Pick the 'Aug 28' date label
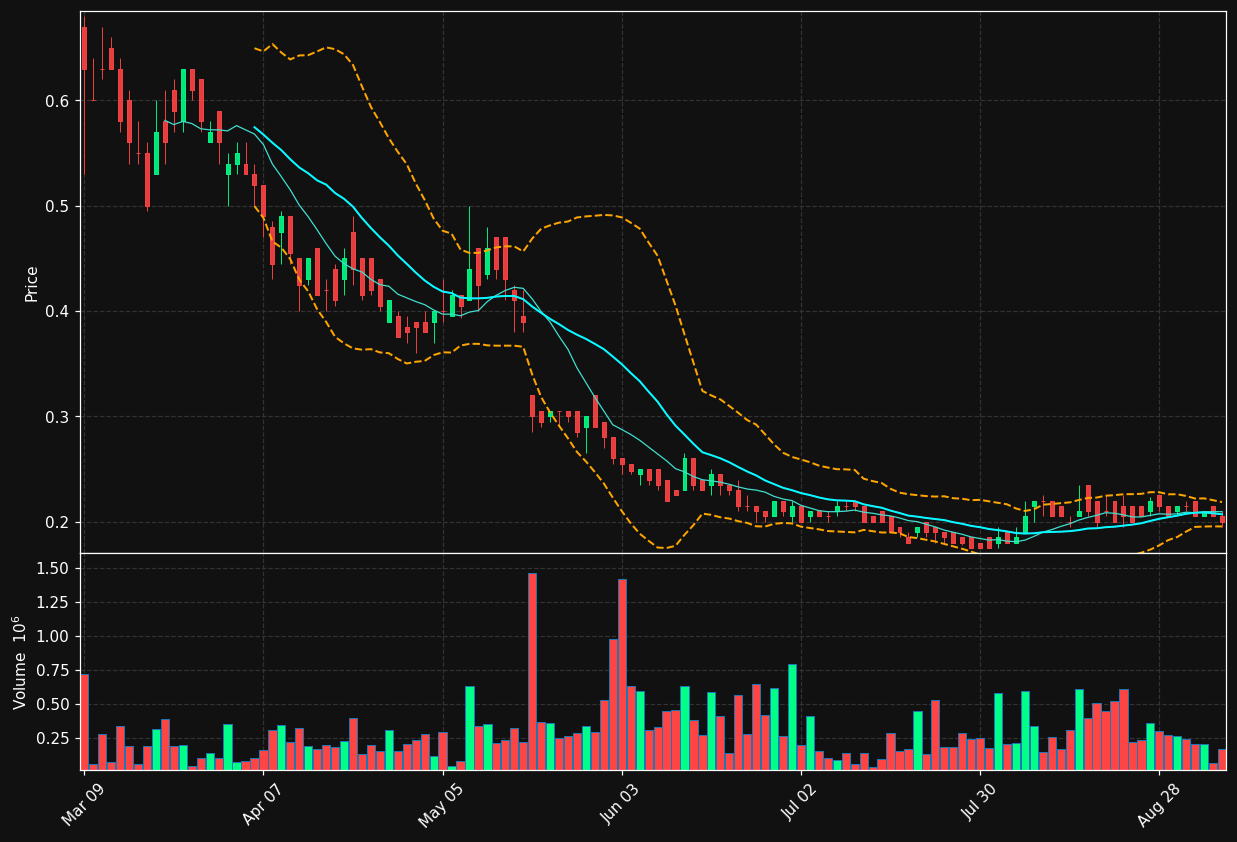The height and width of the screenshot is (842, 1237). (x=1157, y=804)
